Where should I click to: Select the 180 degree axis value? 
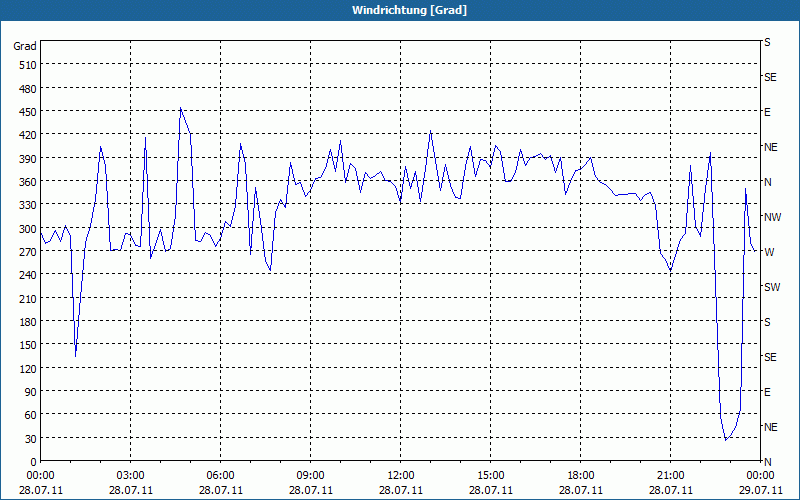28,322
